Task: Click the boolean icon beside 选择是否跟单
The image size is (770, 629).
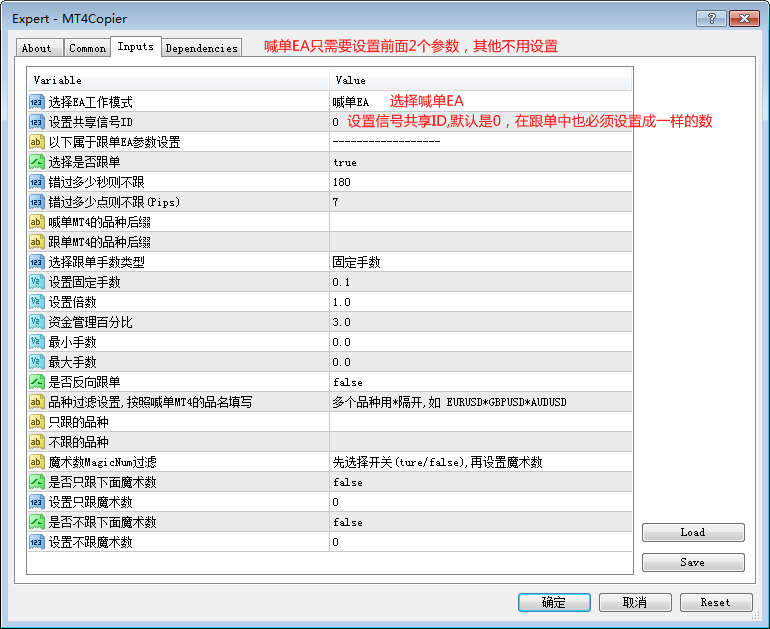Action: (x=37, y=162)
